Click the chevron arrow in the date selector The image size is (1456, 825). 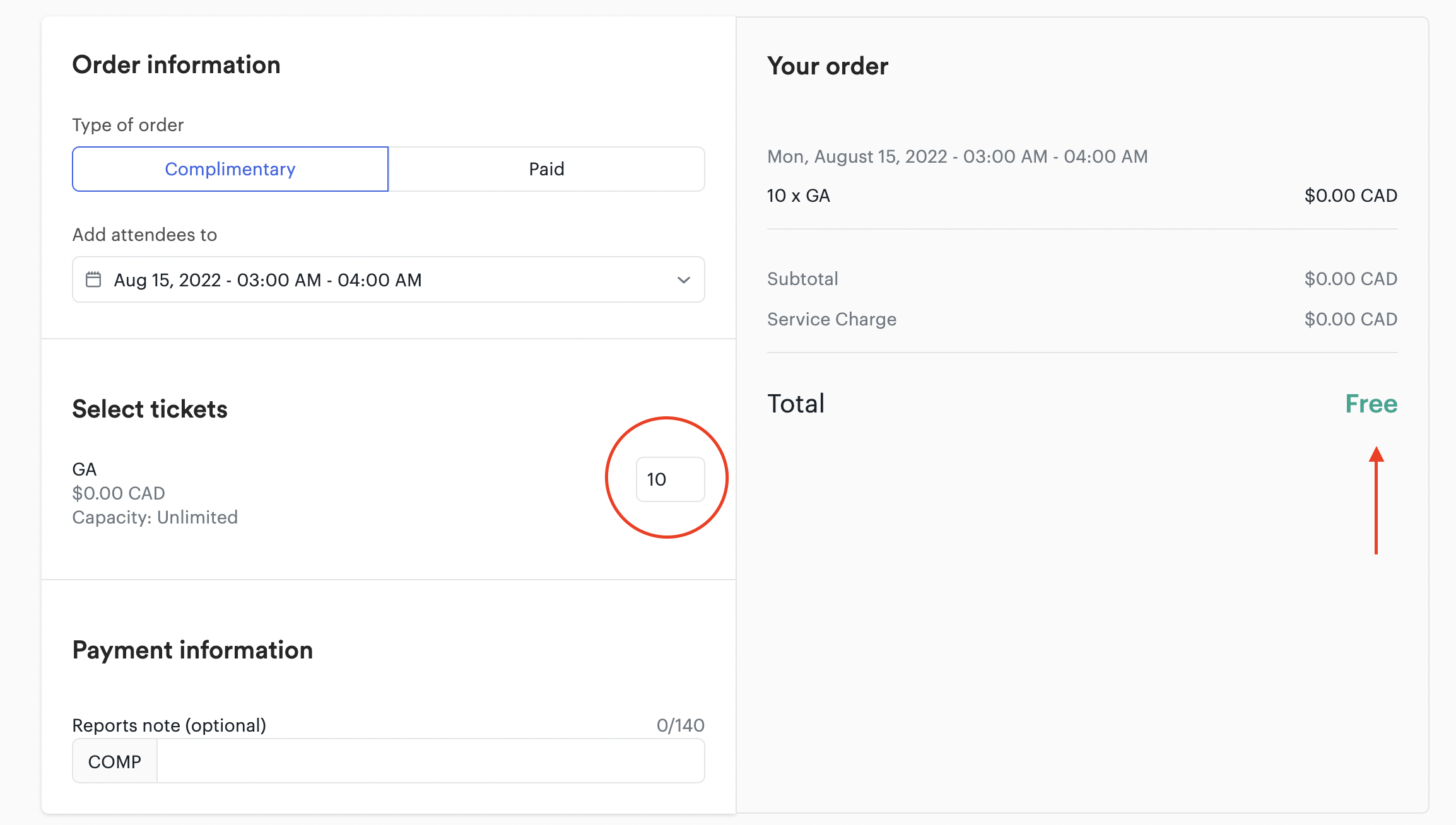[x=684, y=280]
